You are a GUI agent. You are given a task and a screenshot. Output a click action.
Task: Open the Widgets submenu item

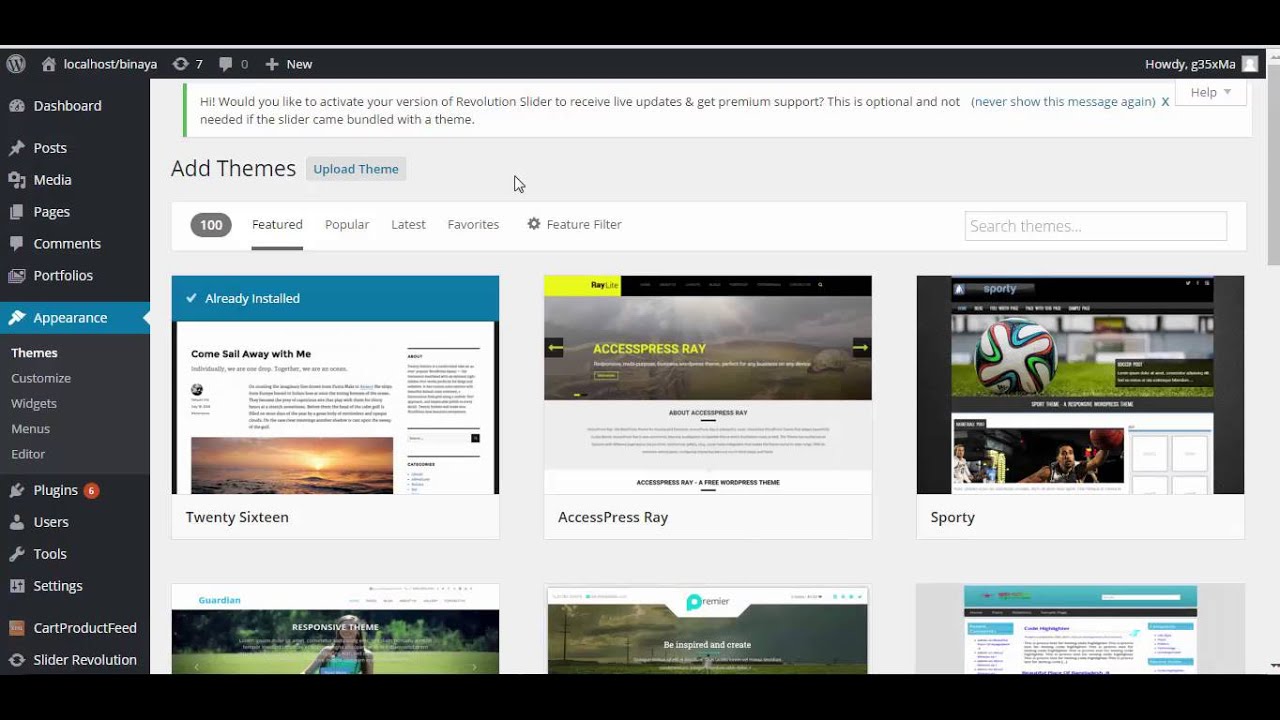[x=34, y=403]
